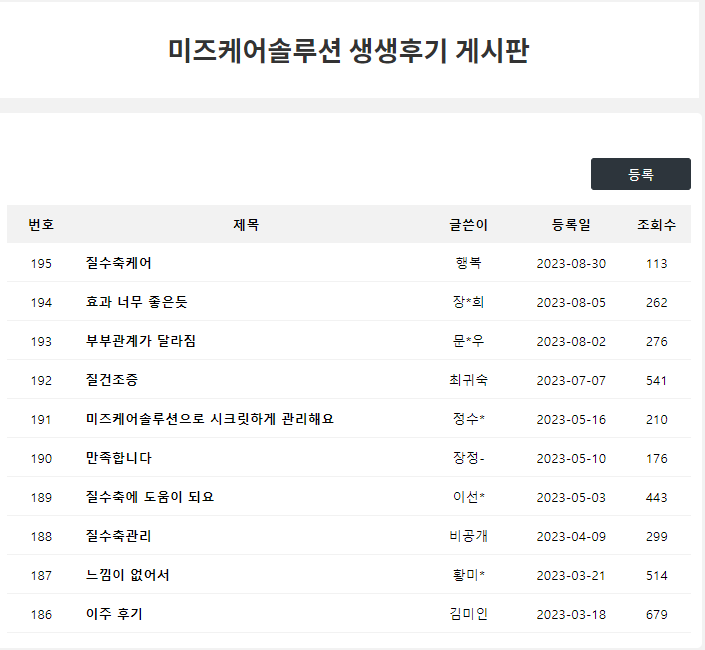Click view count 276

656,342
